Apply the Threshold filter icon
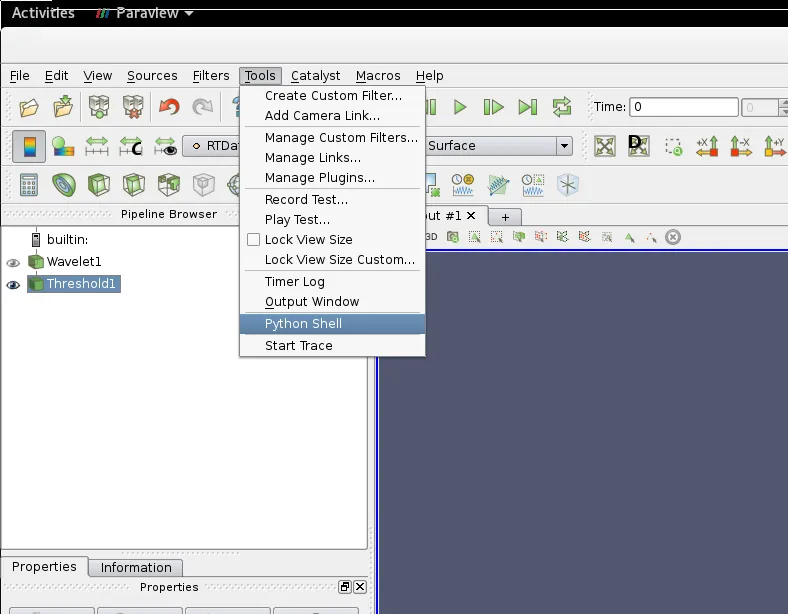788x614 pixels. click(x=169, y=184)
